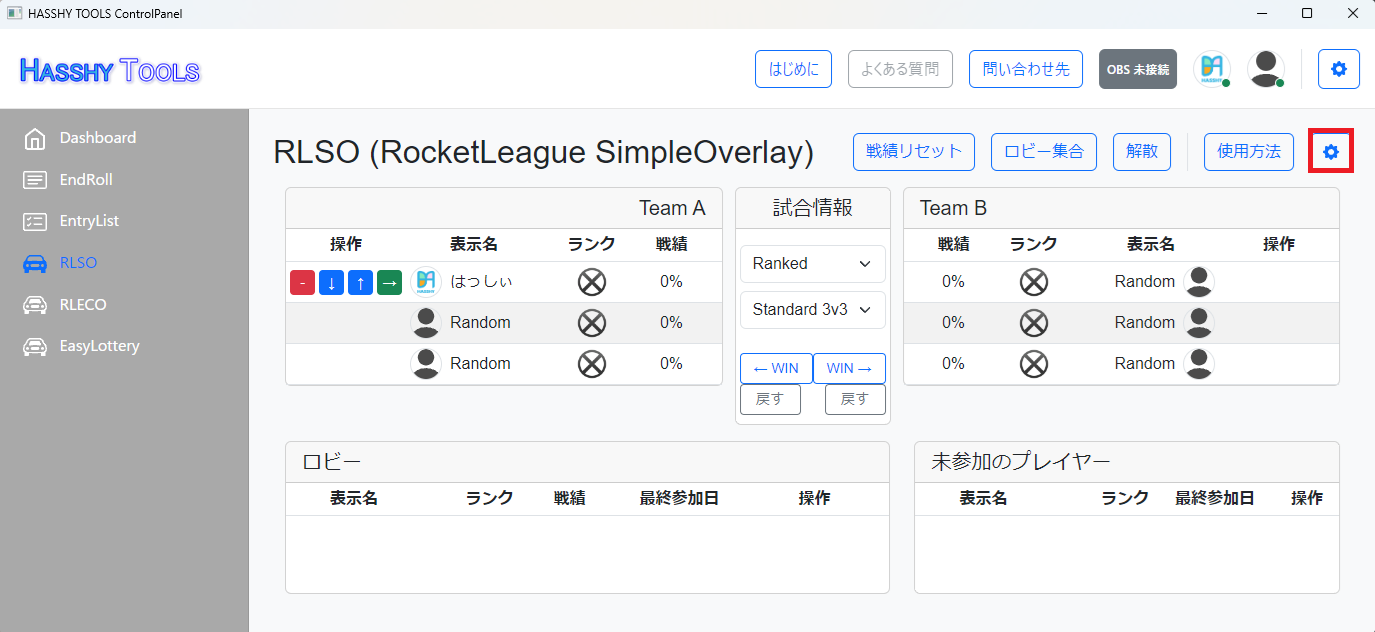Click the はじめに button
The width and height of the screenshot is (1375, 632).
click(793, 69)
